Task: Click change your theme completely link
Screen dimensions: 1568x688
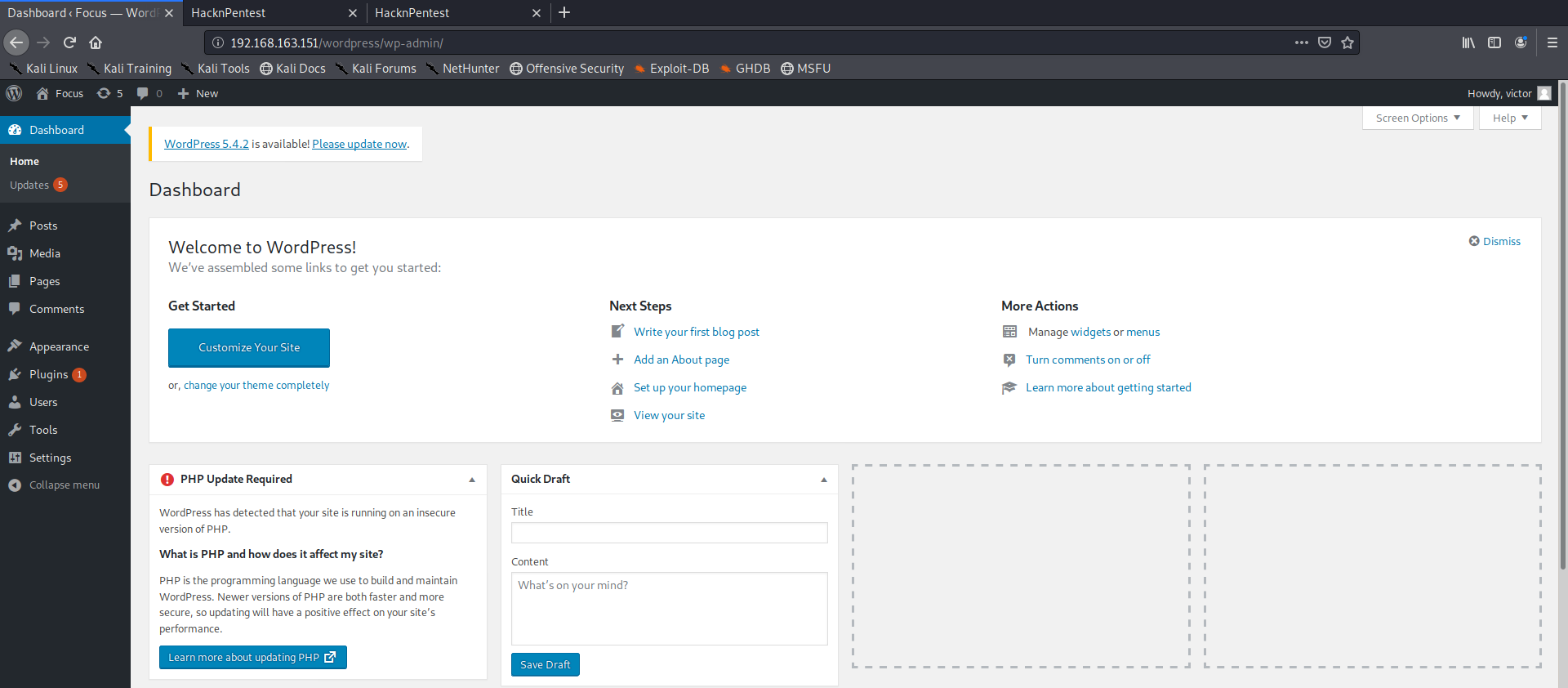Action: pos(256,386)
